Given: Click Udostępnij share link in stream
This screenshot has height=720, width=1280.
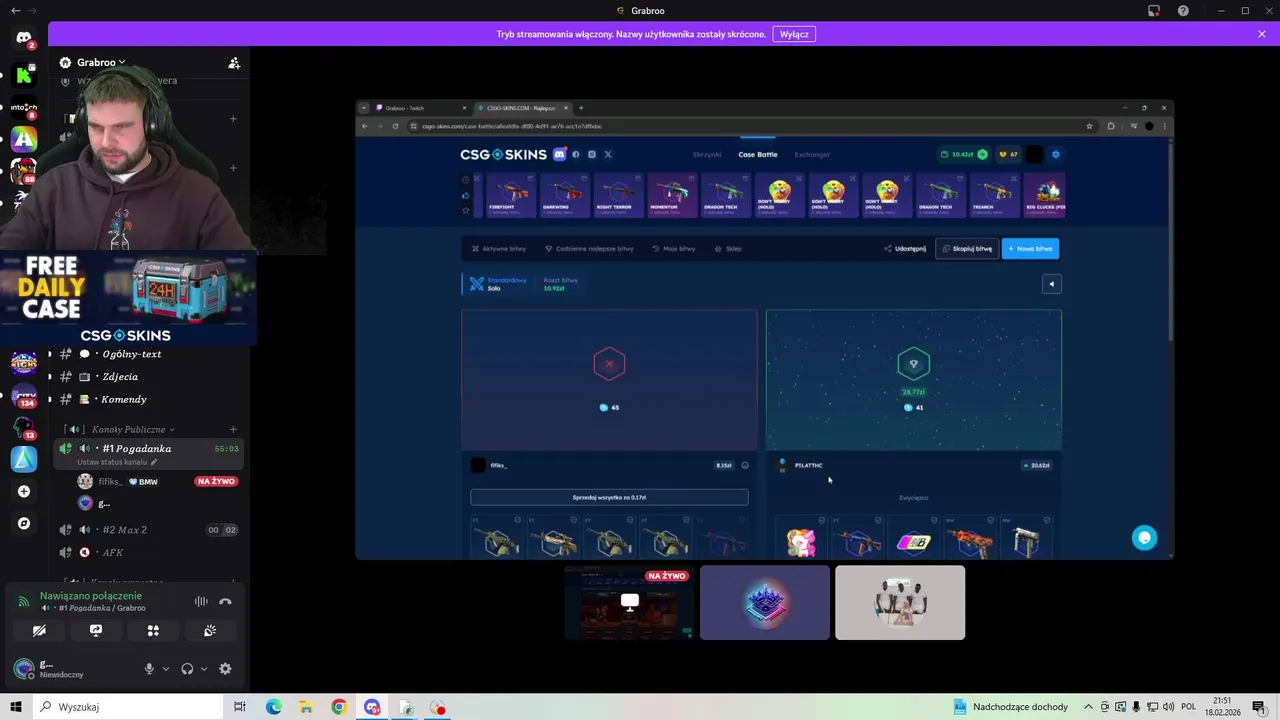Looking at the screenshot, I should click(x=905, y=248).
